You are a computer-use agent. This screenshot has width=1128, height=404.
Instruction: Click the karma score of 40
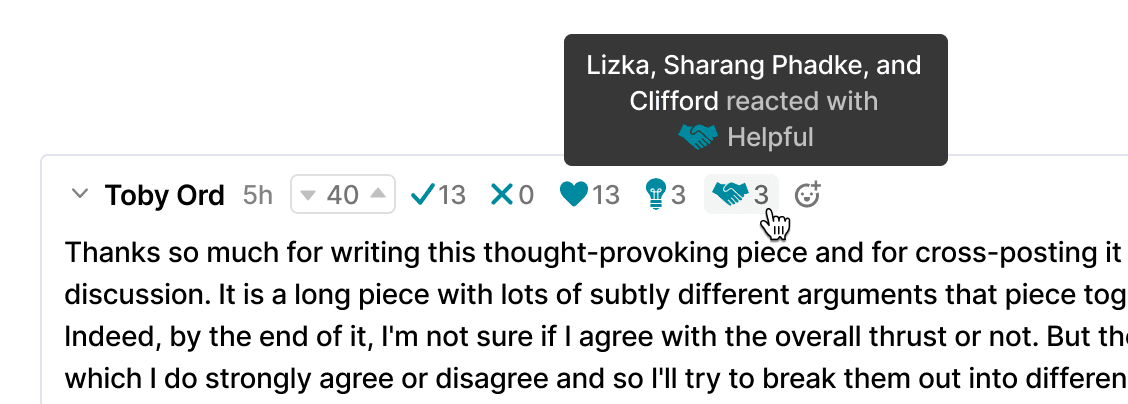coord(343,195)
